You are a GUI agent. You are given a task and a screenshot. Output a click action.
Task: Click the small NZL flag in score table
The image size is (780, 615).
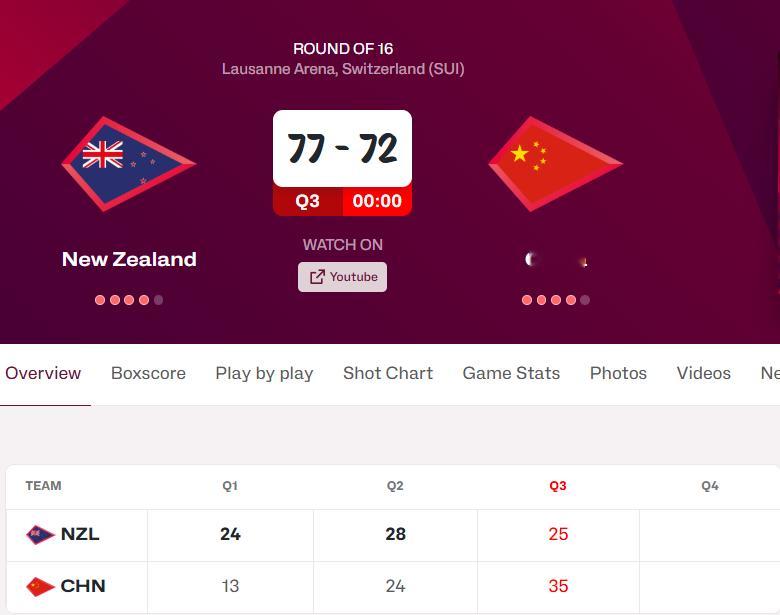40,535
